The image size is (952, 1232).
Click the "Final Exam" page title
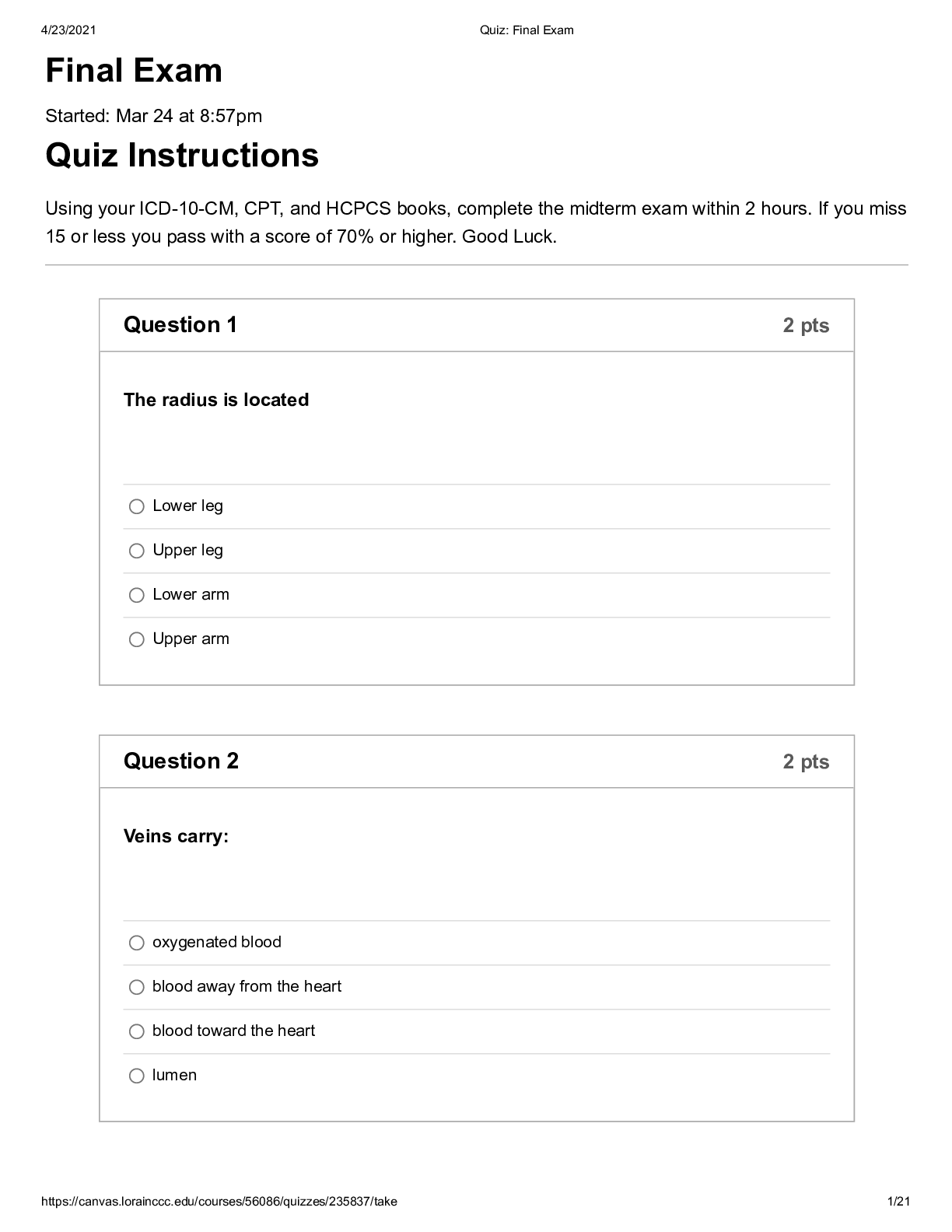click(133, 71)
